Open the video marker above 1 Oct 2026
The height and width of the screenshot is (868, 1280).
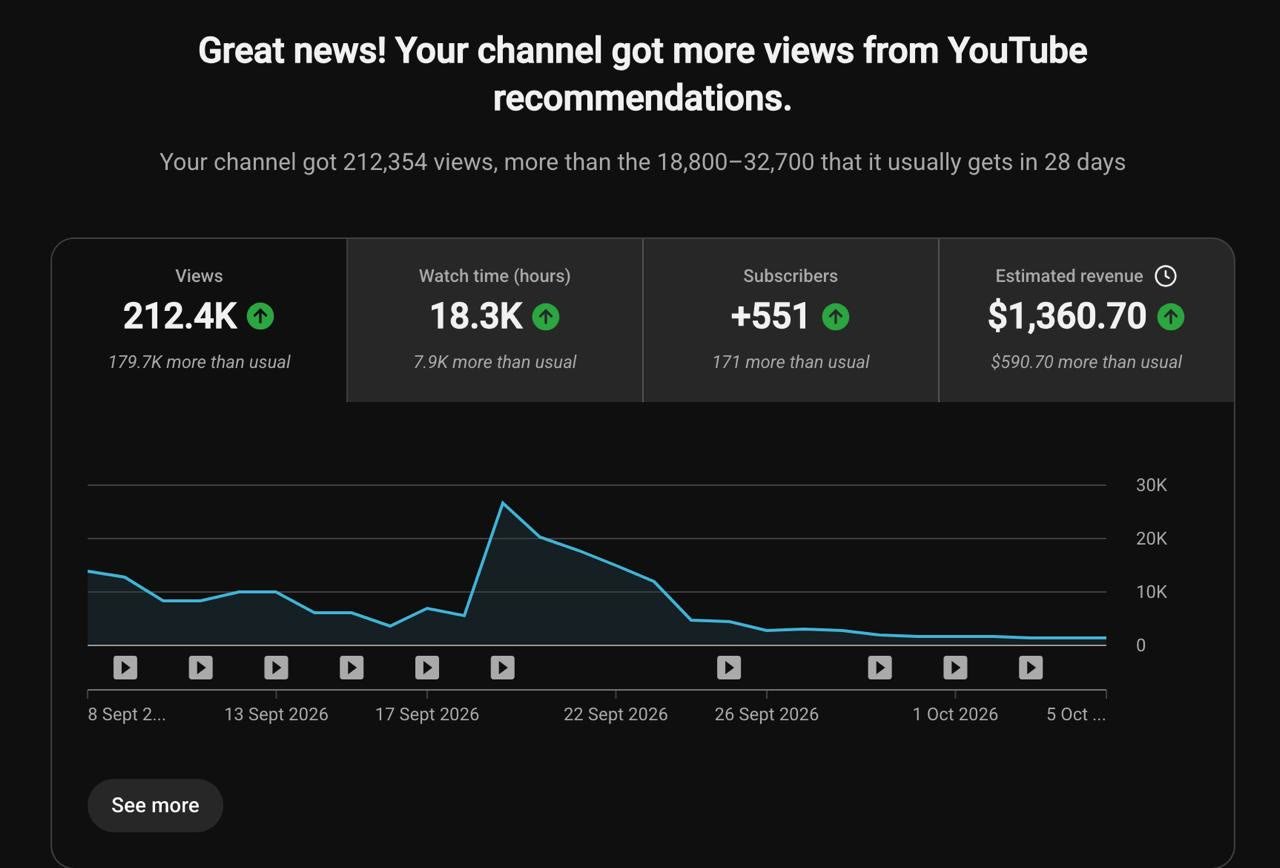955,667
